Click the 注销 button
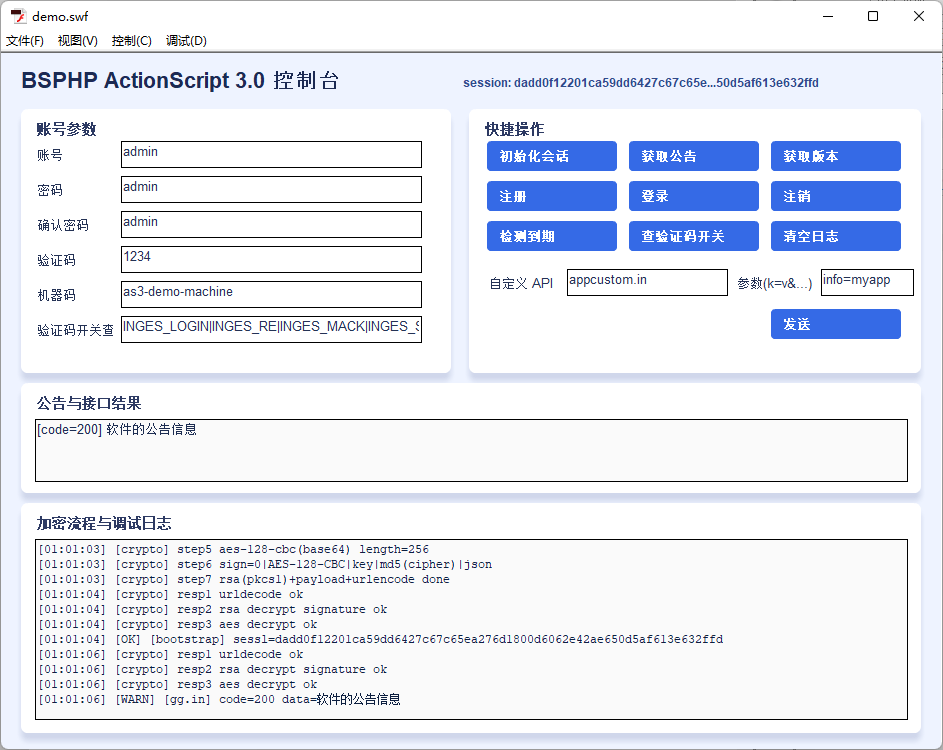The height and width of the screenshot is (750, 943). click(835, 196)
